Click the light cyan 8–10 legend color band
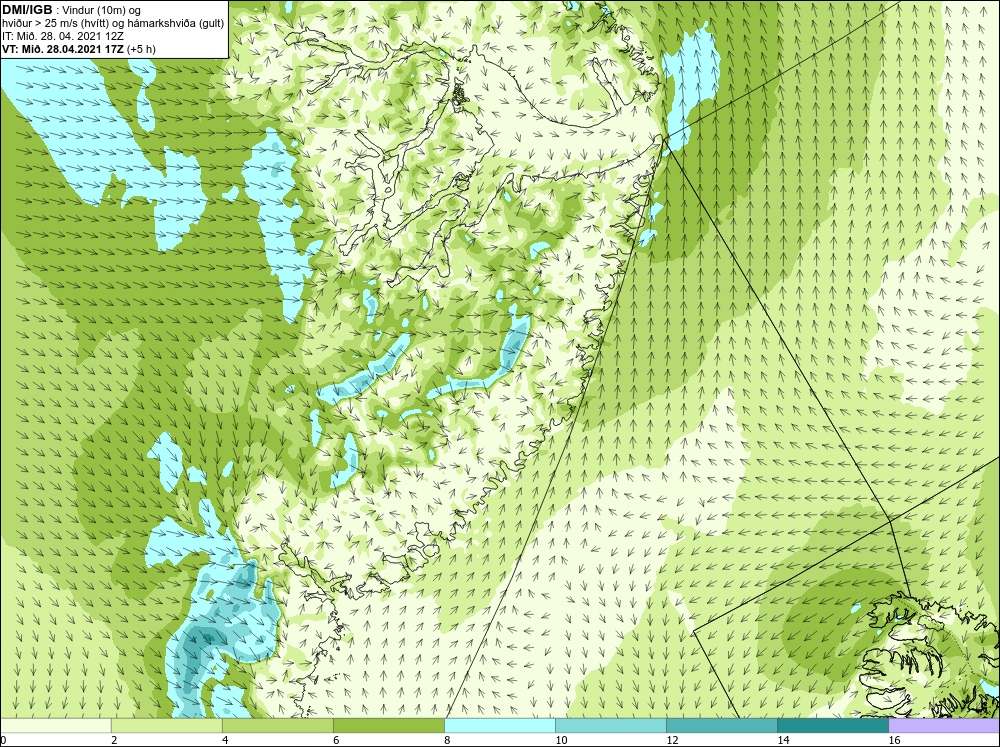Screen dimensions: 1000x747 [500, 725]
